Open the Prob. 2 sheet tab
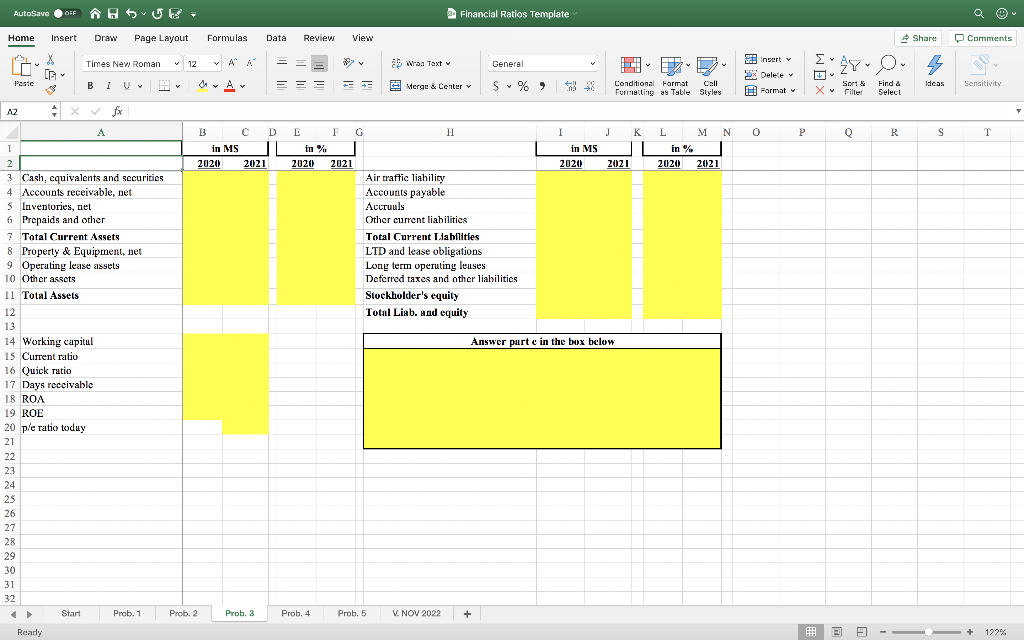 tap(183, 613)
